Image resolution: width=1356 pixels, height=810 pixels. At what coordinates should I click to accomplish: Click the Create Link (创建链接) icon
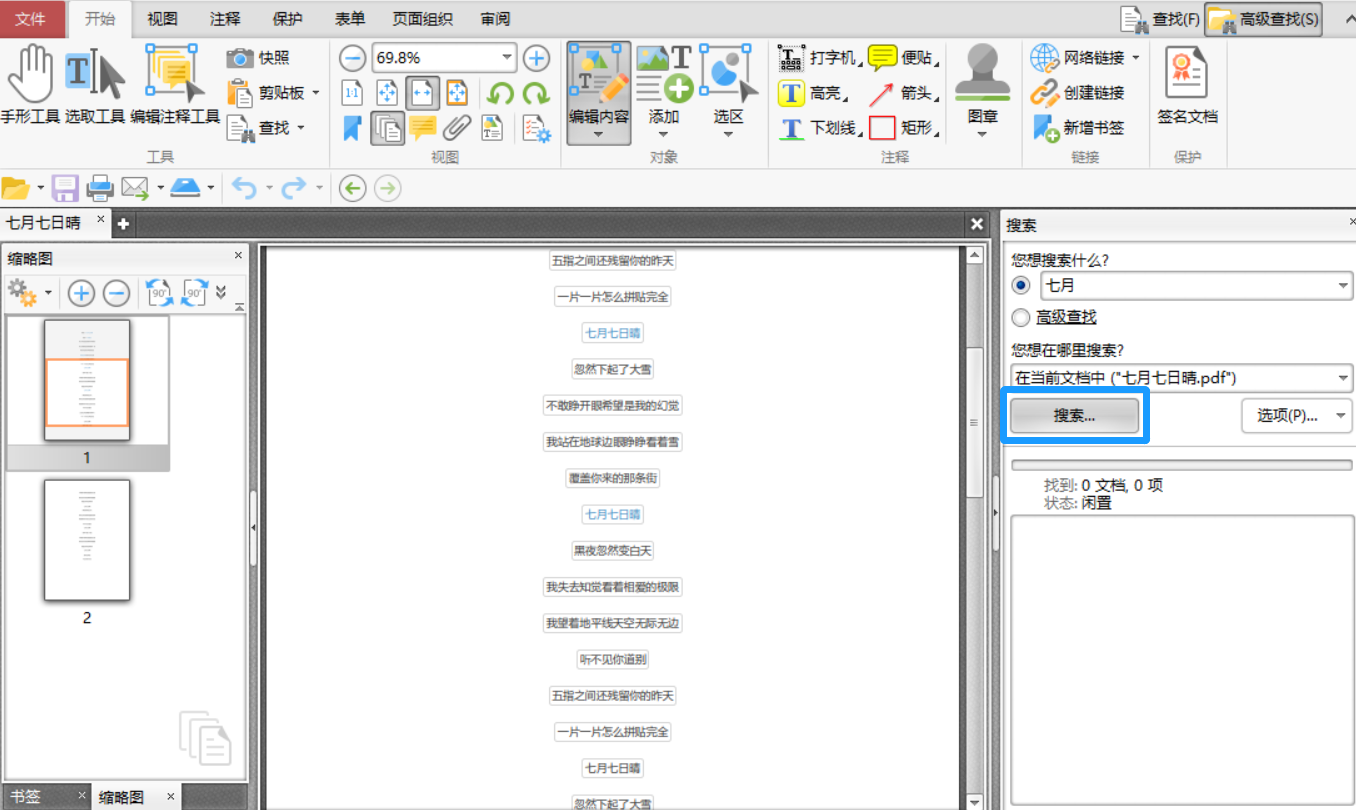tap(1045, 93)
